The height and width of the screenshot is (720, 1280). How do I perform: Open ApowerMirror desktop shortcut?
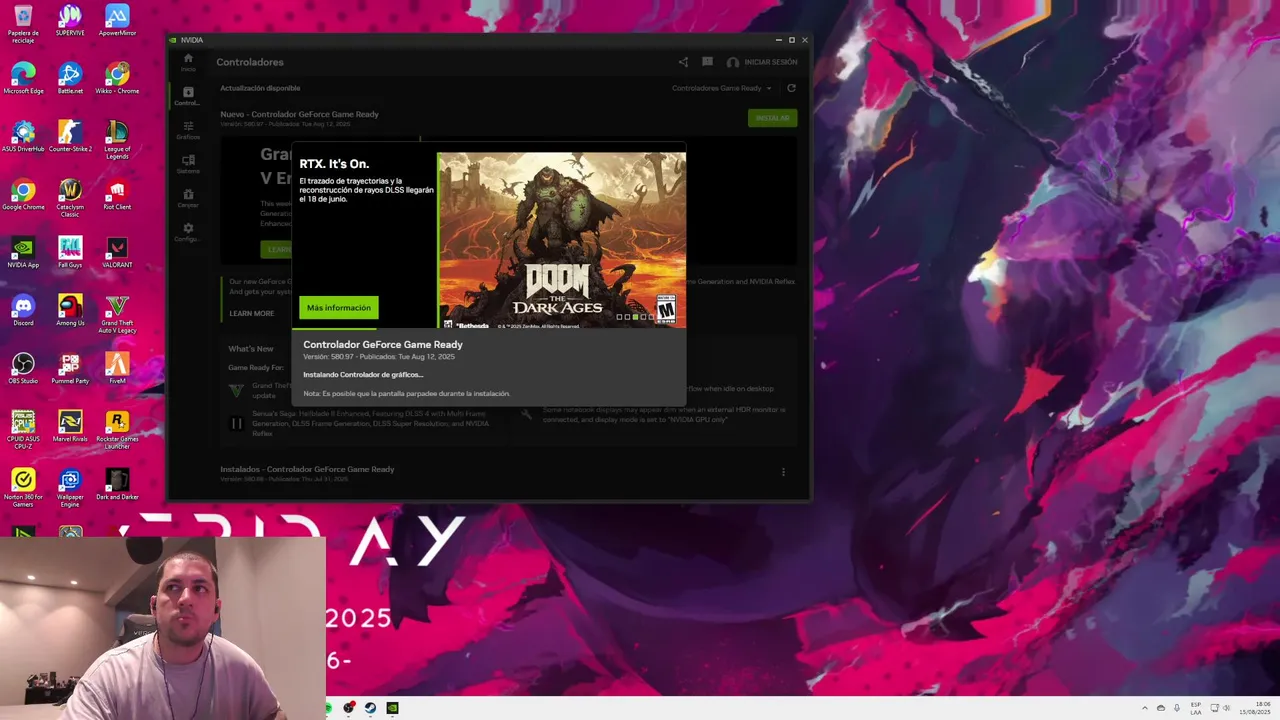117,21
